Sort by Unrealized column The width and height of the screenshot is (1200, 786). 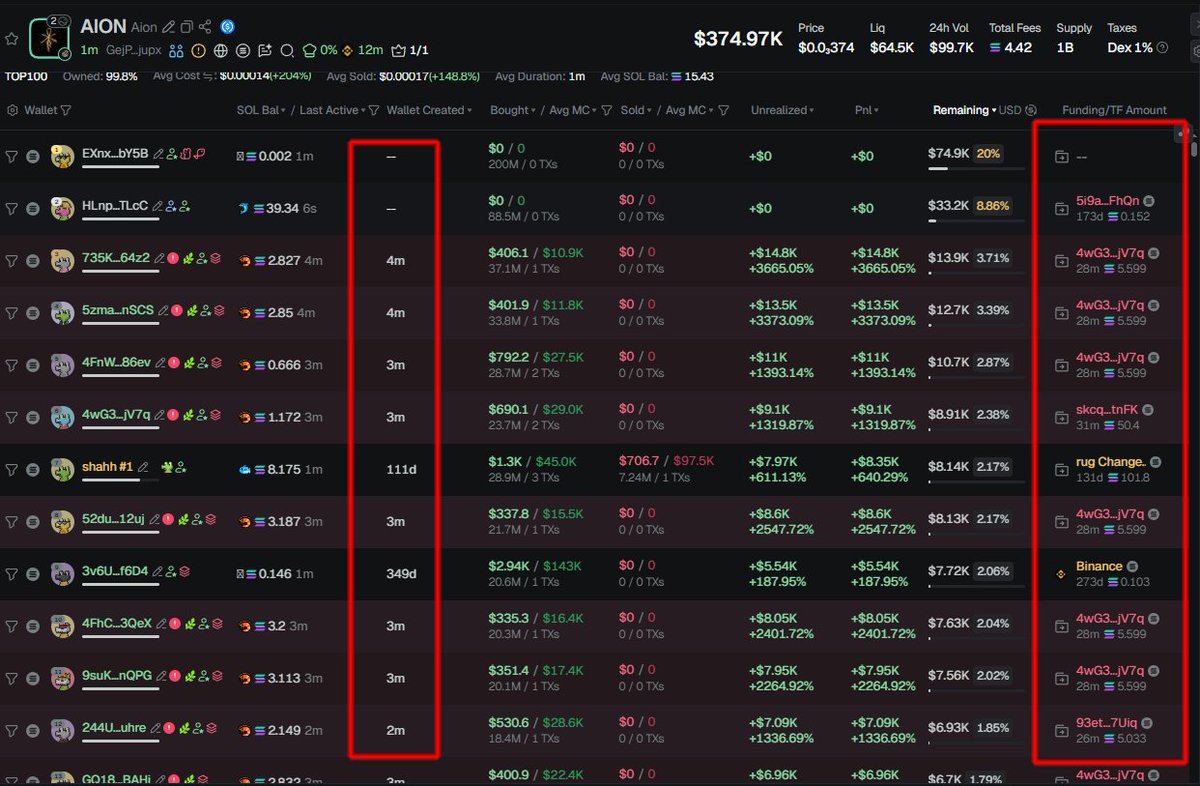pos(782,110)
